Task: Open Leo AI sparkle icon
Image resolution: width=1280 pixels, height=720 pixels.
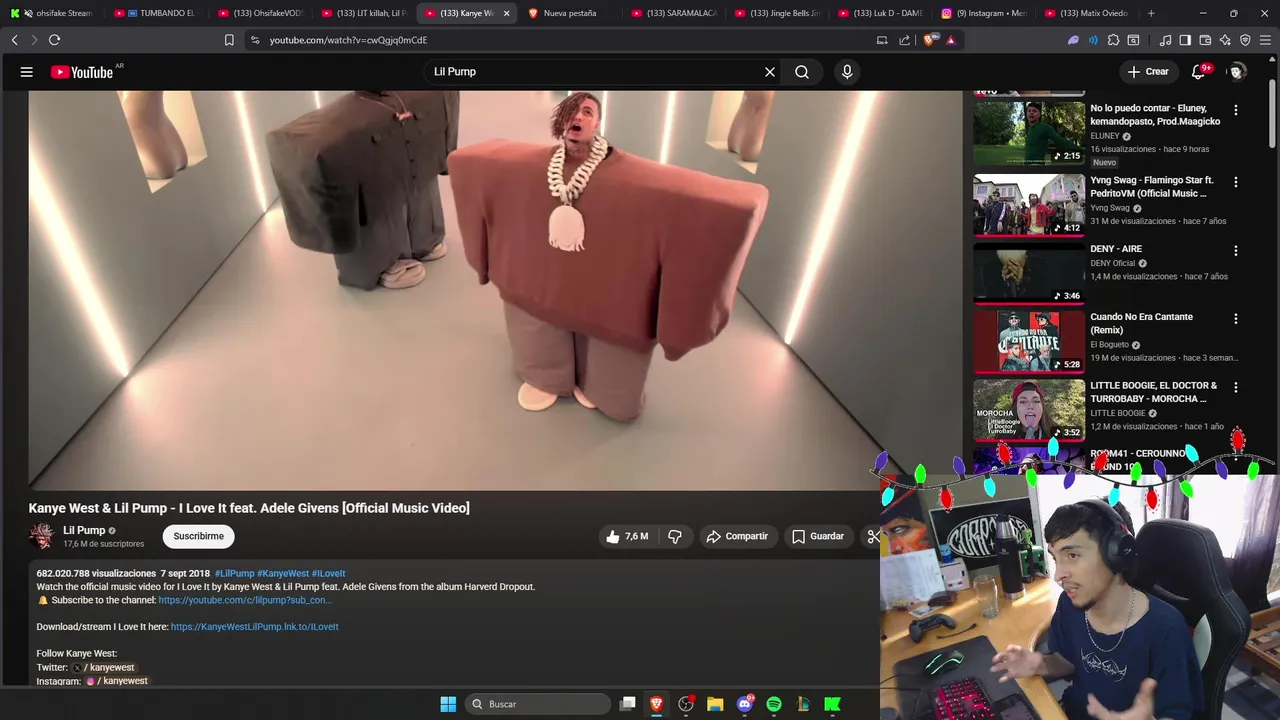Action: 1225,40
